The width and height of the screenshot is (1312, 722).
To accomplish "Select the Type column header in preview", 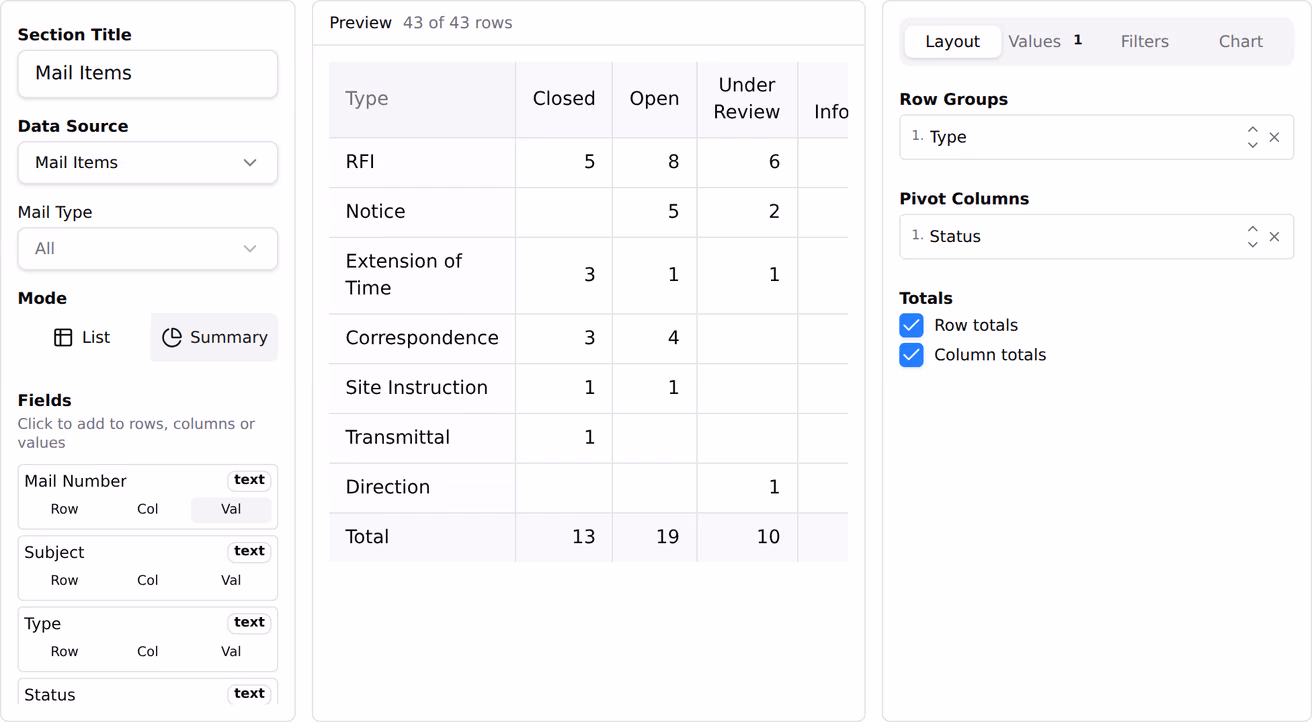I will [422, 99].
